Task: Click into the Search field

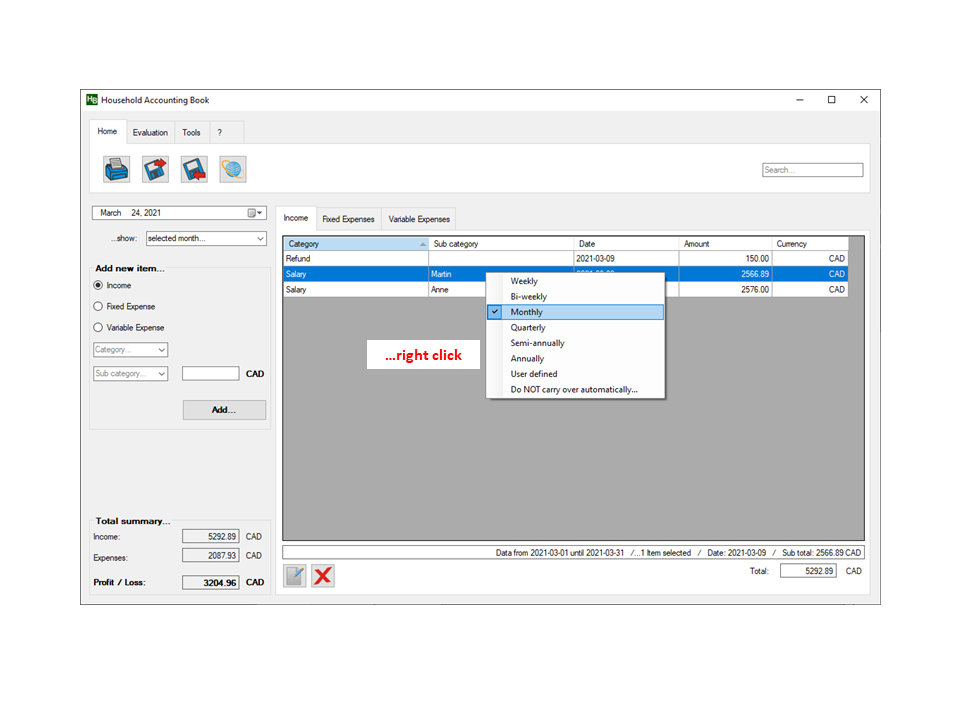Action: point(812,170)
